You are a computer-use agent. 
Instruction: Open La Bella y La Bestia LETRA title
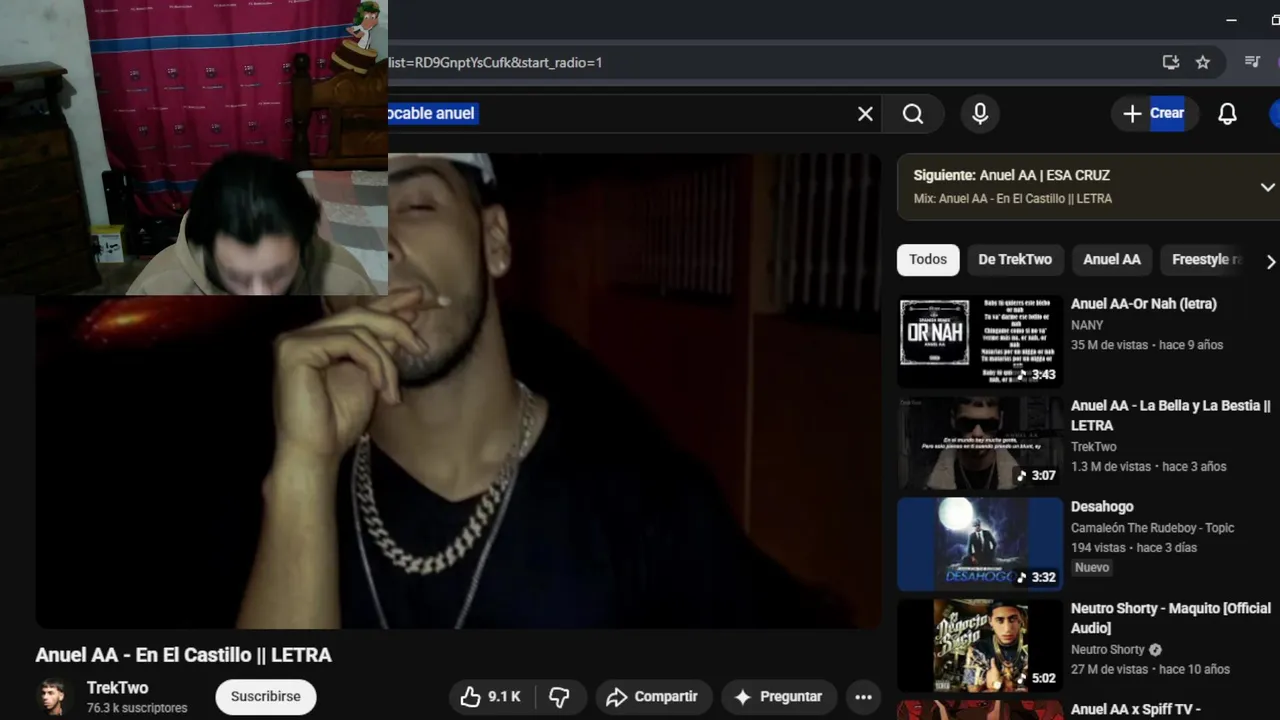(1171, 415)
